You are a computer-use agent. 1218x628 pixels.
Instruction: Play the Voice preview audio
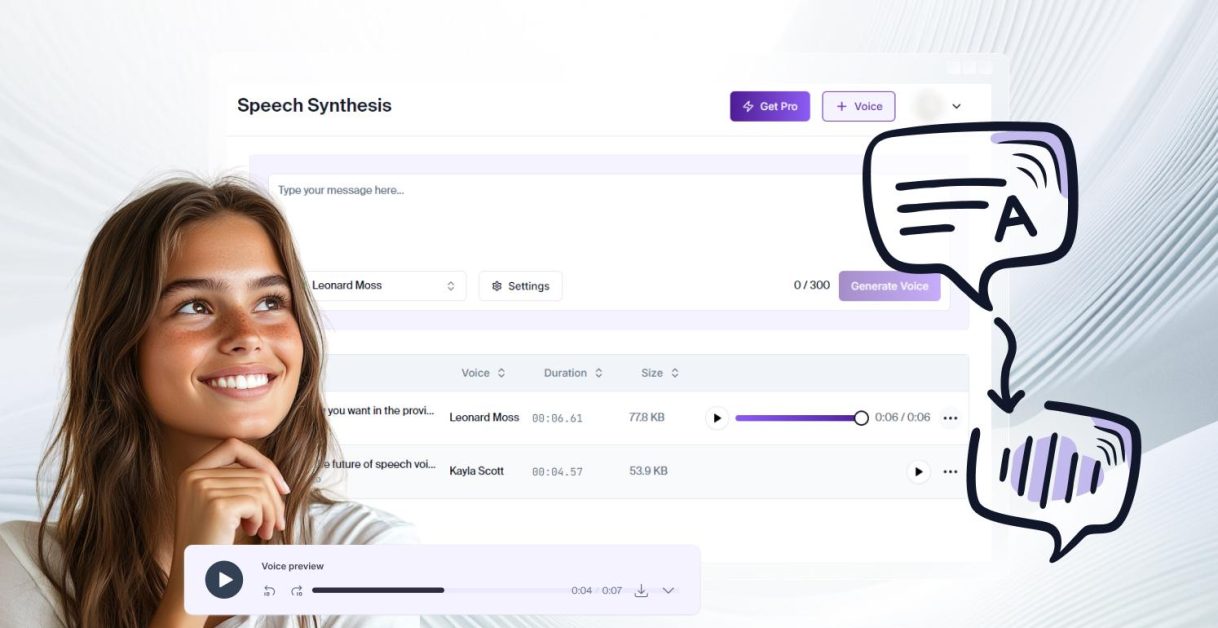coord(224,580)
